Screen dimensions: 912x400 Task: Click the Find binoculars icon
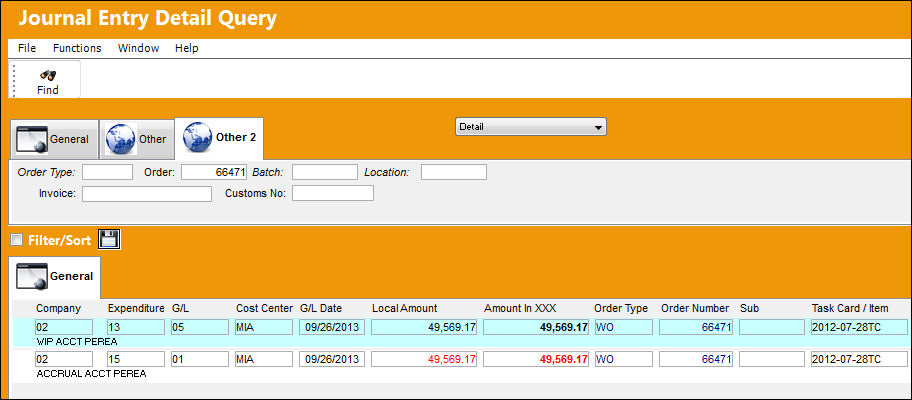click(x=48, y=75)
